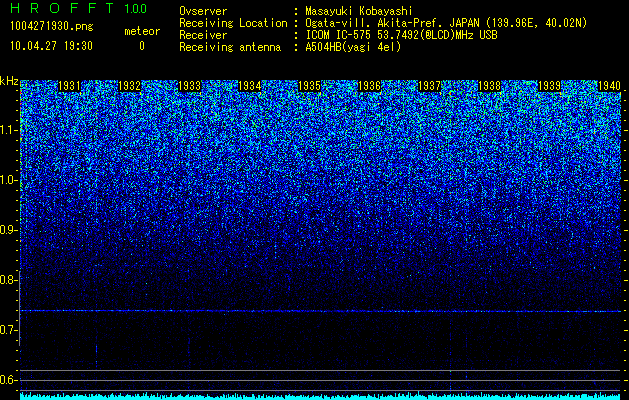Click the 1939 time marker
Screen dimensions: 629x400
click(549, 86)
